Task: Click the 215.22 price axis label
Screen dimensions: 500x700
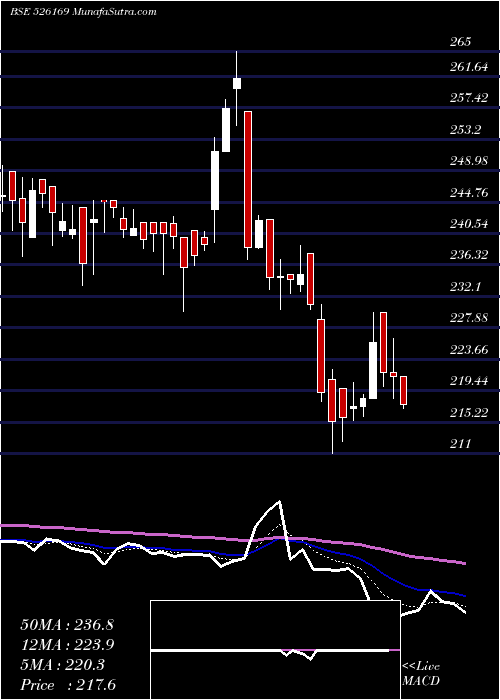Action: coord(469,412)
